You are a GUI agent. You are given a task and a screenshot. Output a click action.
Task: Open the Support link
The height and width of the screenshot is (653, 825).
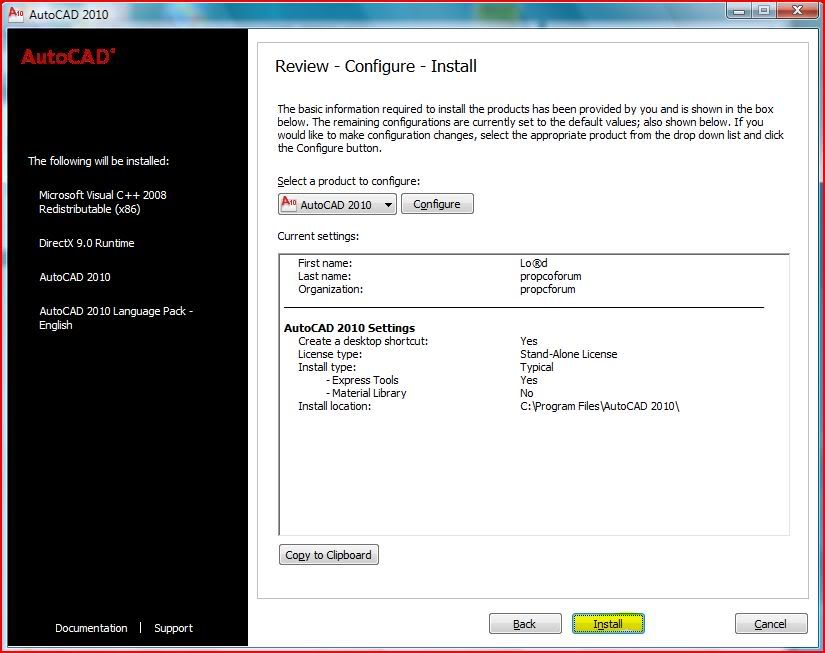(173, 628)
